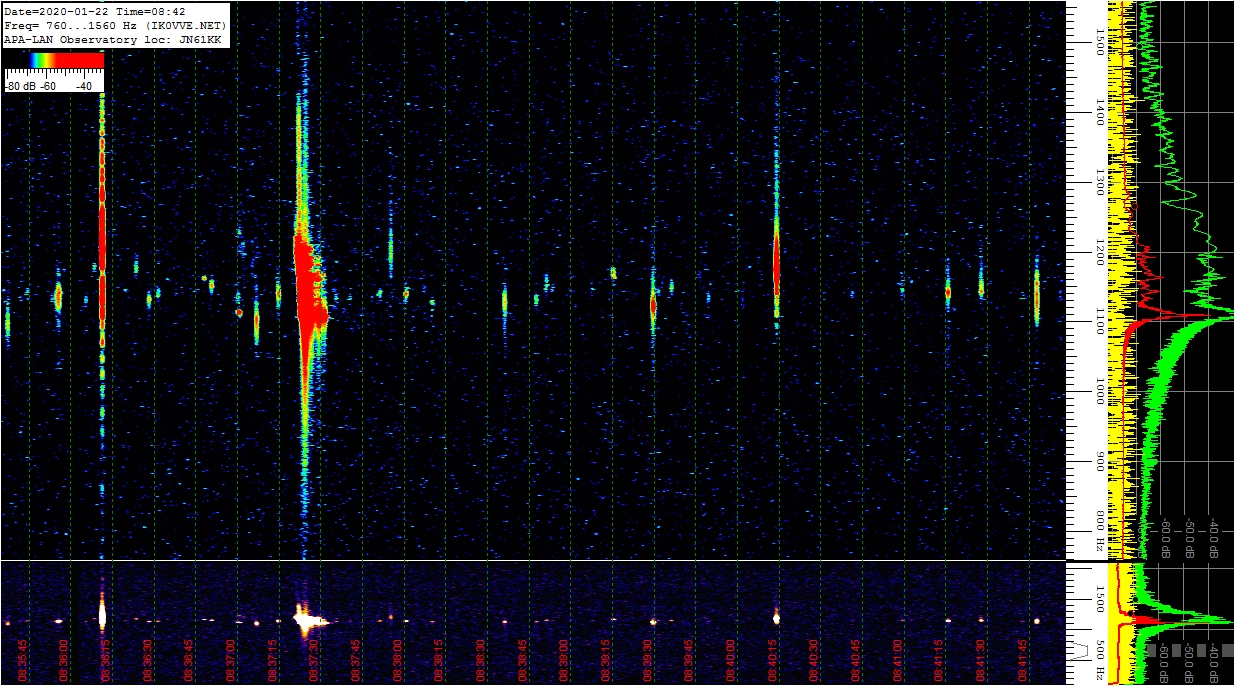This screenshot has width=1235, height=686.
Task: Select the 08:37:30 time marker
Action: click(x=314, y=660)
